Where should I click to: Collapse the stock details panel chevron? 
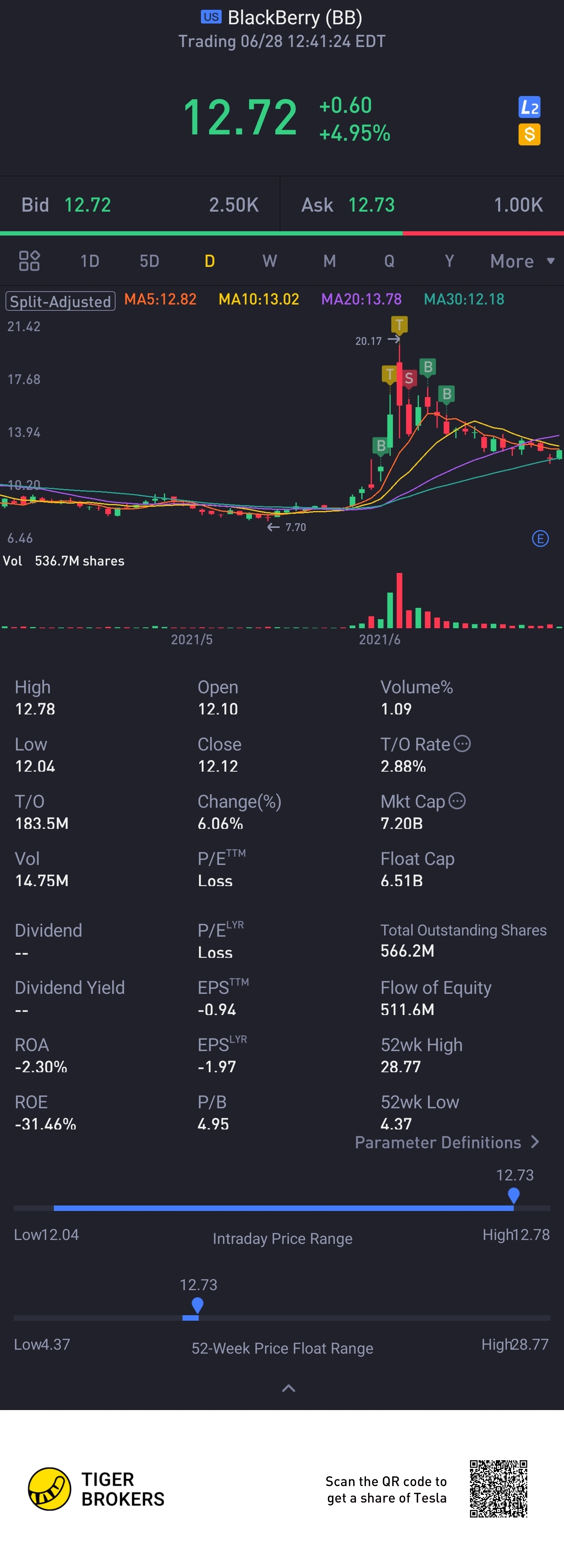pyautogui.click(x=288, y=1389)
